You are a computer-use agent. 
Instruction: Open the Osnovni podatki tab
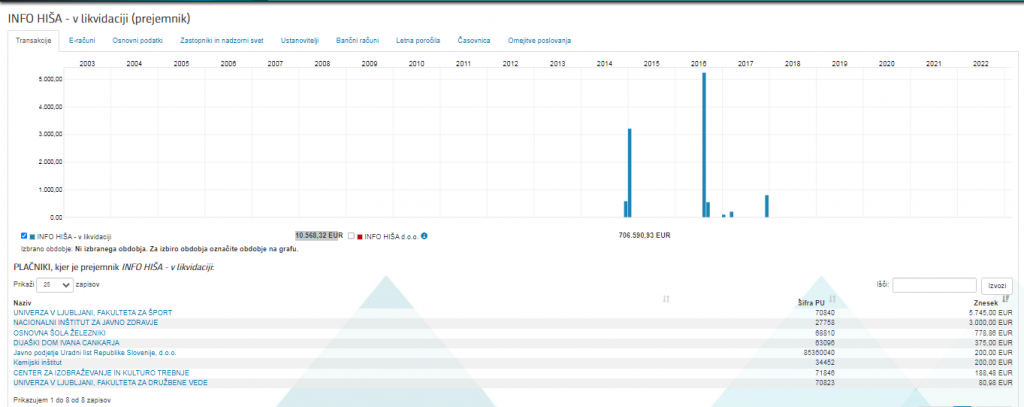[139, 40]
